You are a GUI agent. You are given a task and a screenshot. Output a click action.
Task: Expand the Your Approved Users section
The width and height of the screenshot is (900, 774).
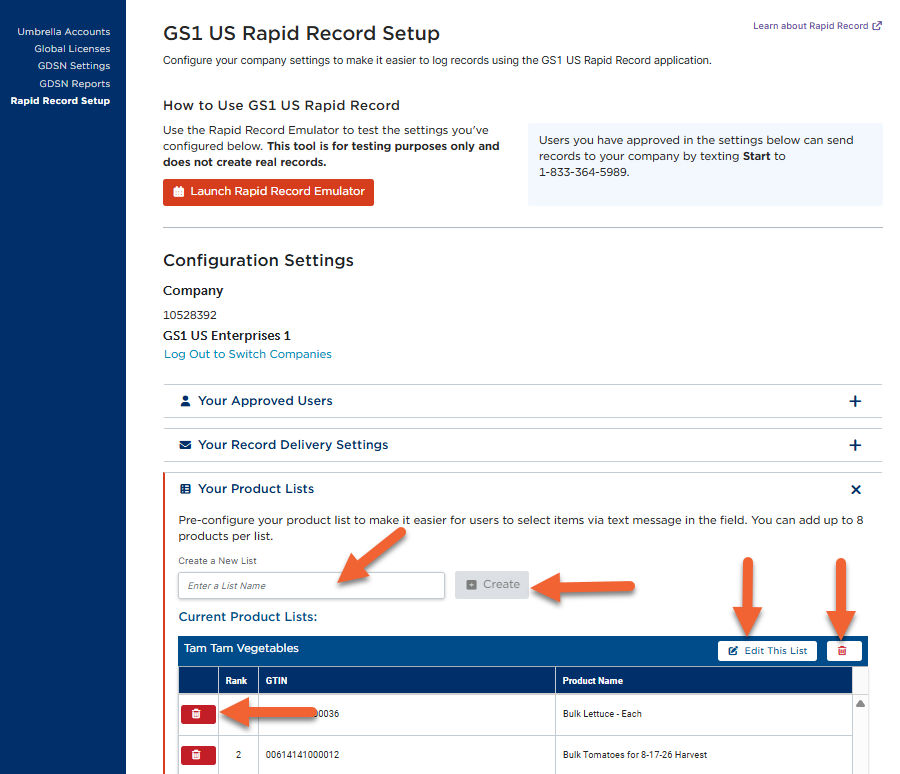coord(855,401)
